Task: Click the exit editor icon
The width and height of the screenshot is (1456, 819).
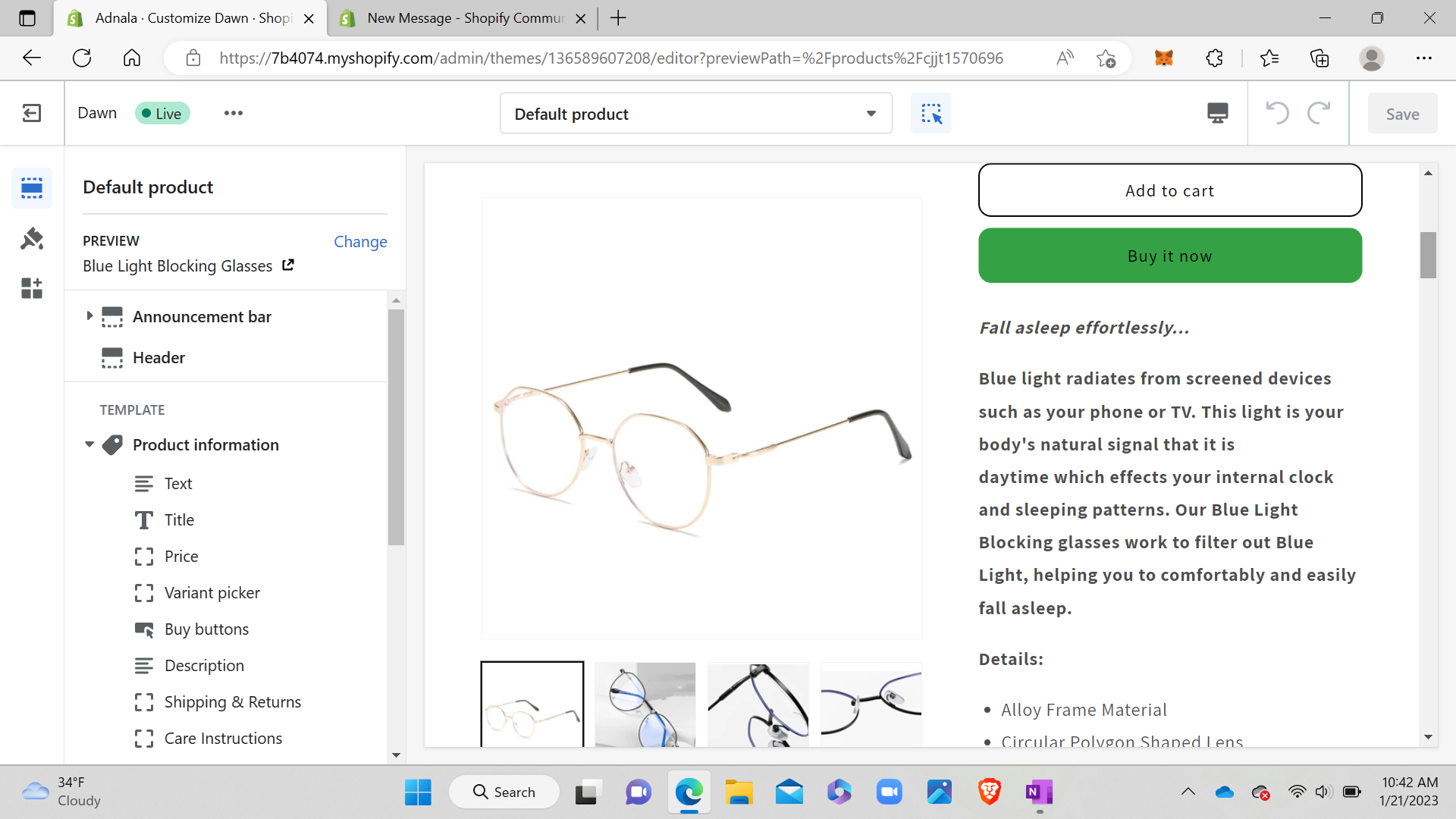Action: (x=32, y=114)
